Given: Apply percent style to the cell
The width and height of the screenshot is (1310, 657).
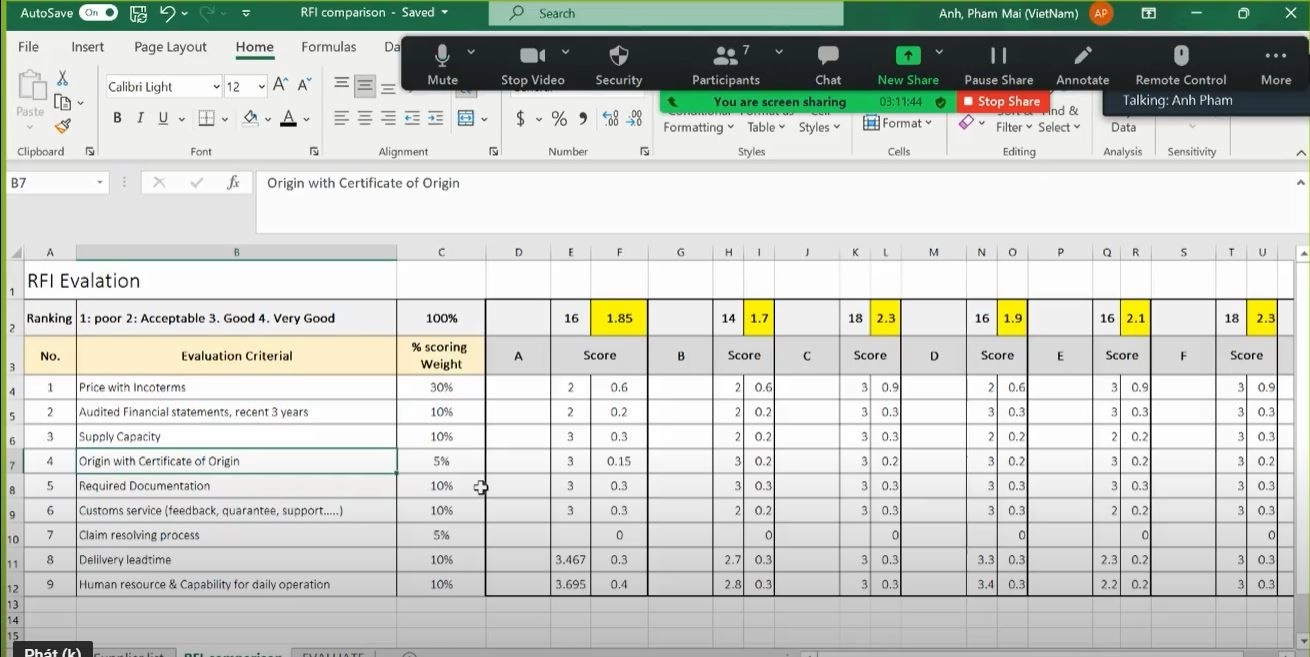Looking at the screenshot, I should (x=559, y=119).
